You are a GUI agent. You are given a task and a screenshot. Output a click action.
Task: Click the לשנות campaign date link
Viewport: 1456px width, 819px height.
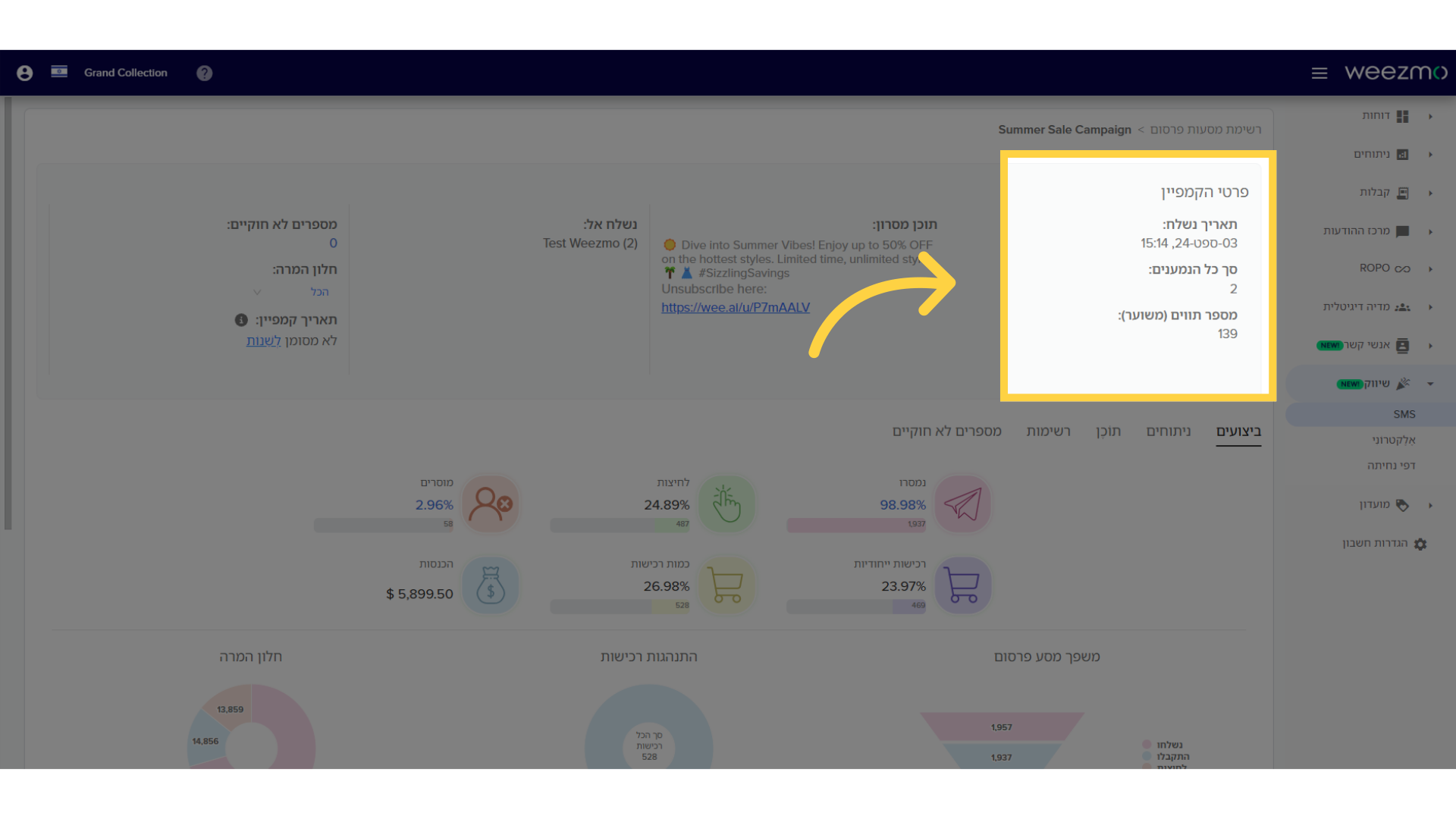tap(263, 341)
